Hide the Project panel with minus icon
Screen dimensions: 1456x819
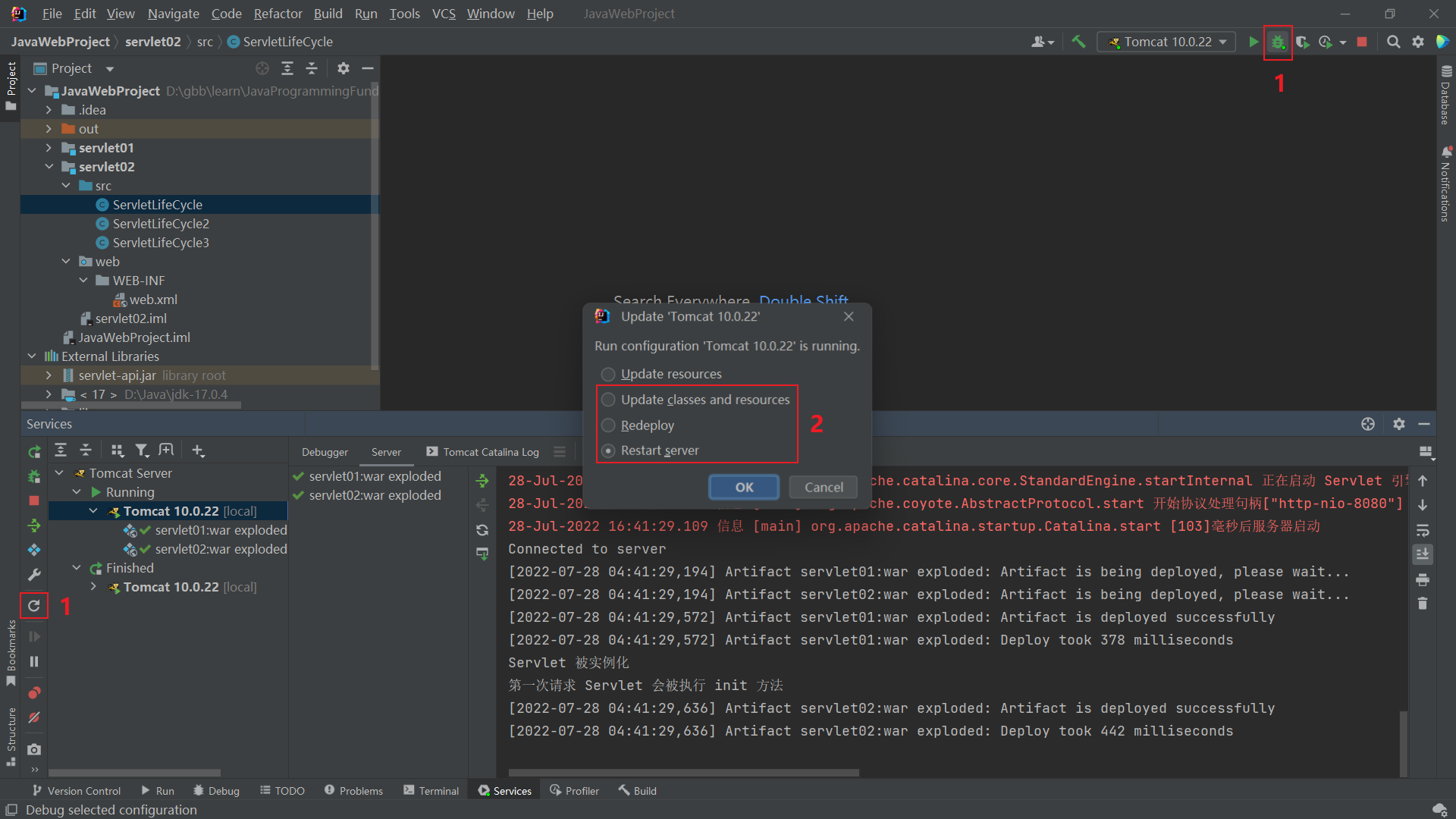click(368, 68)
